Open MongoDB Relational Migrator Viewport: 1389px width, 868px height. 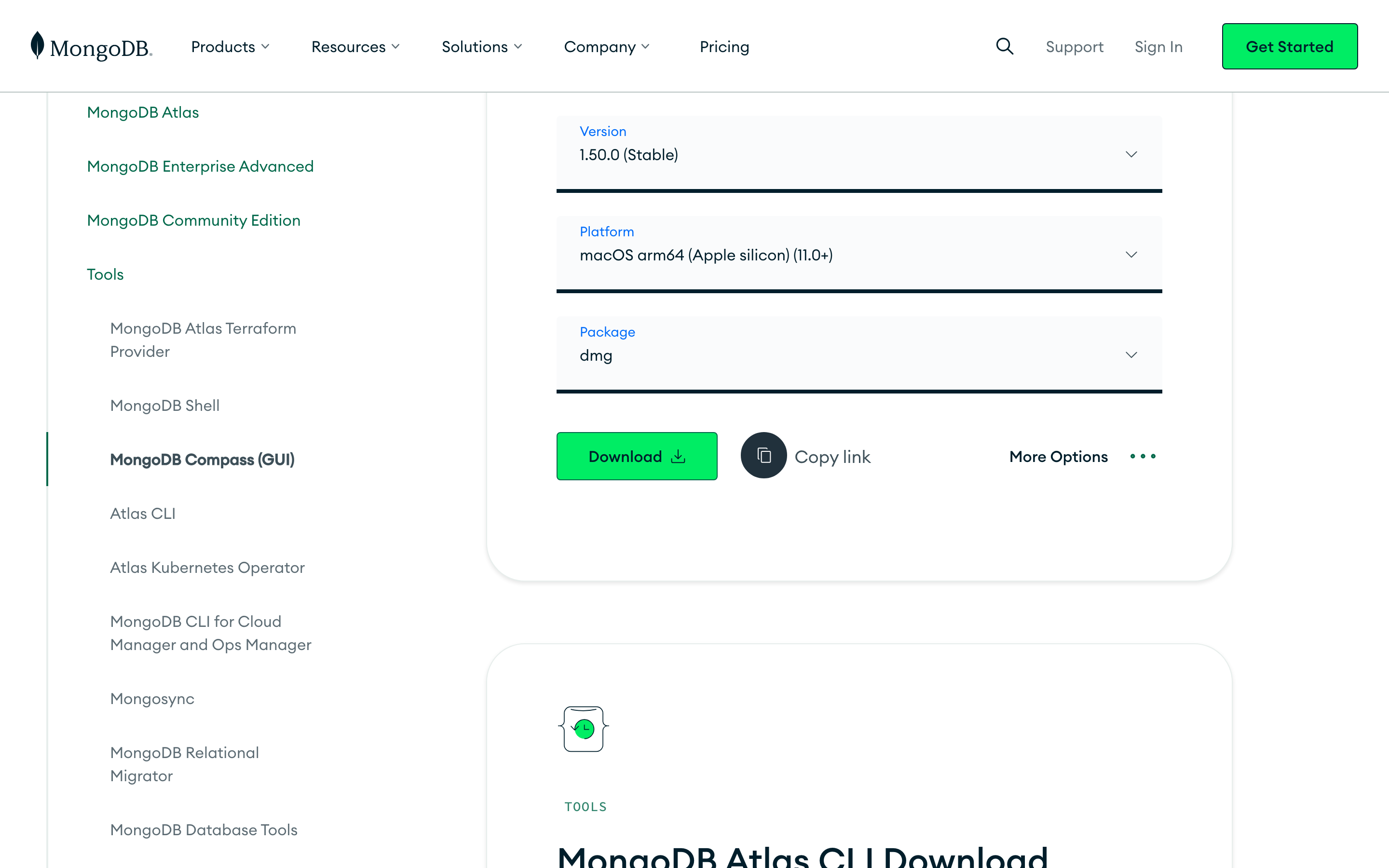tap(184, 764)
